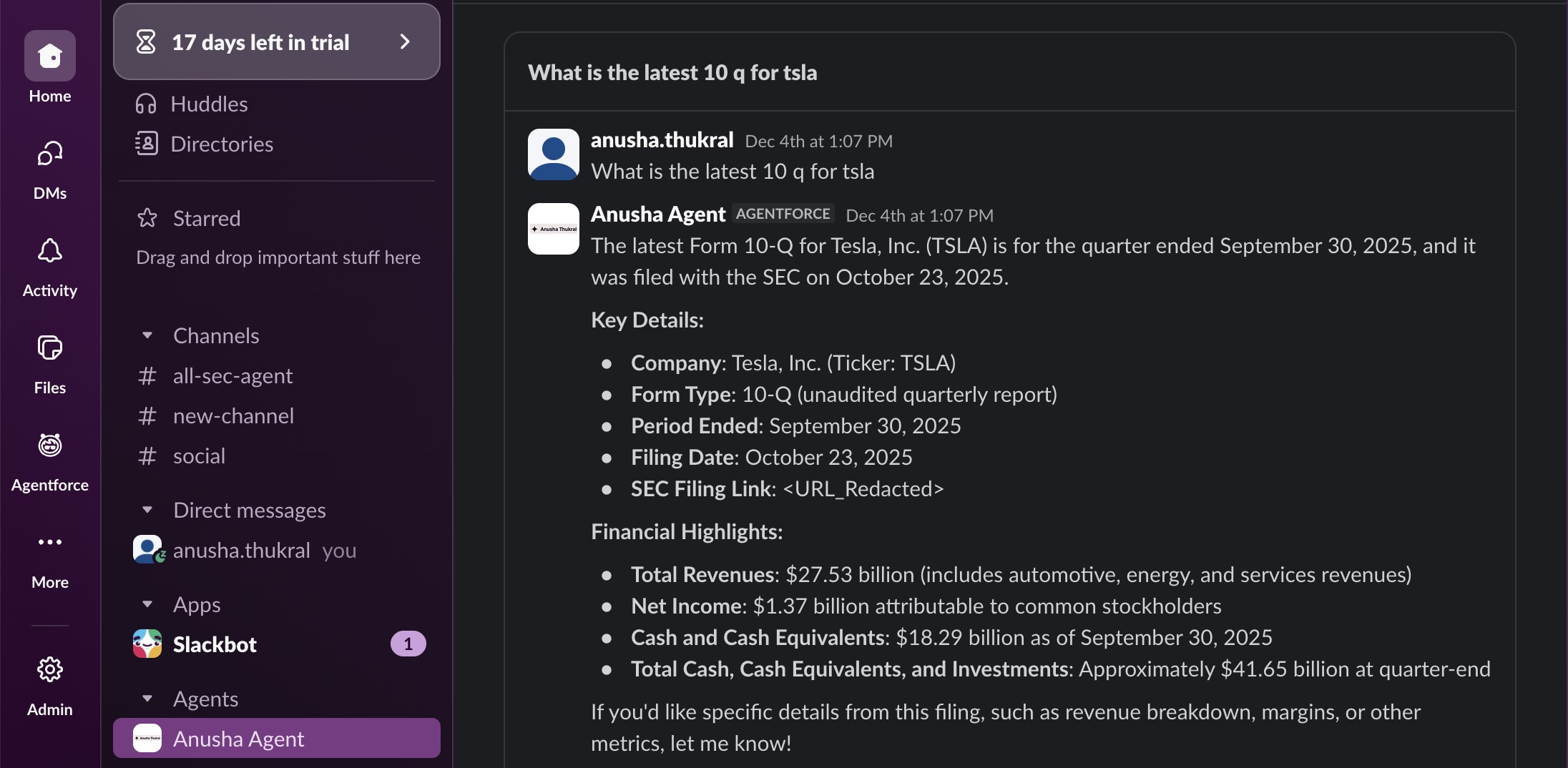Screen dimensions: 1568x768
Task: Click anusha.thukral profile avatar in message
Action: coord(554,154)
